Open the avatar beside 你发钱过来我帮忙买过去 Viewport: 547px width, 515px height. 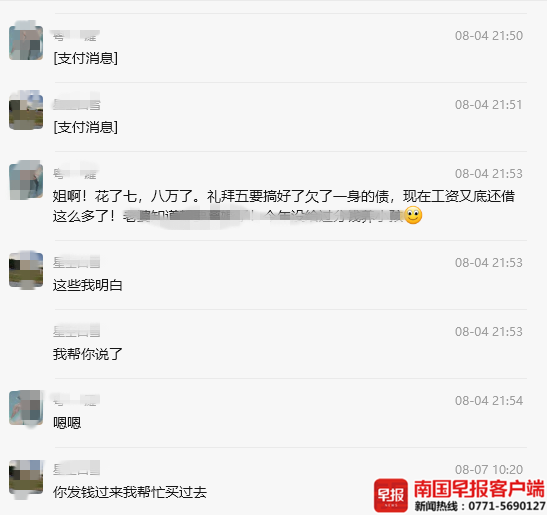(x=26, y=477)
